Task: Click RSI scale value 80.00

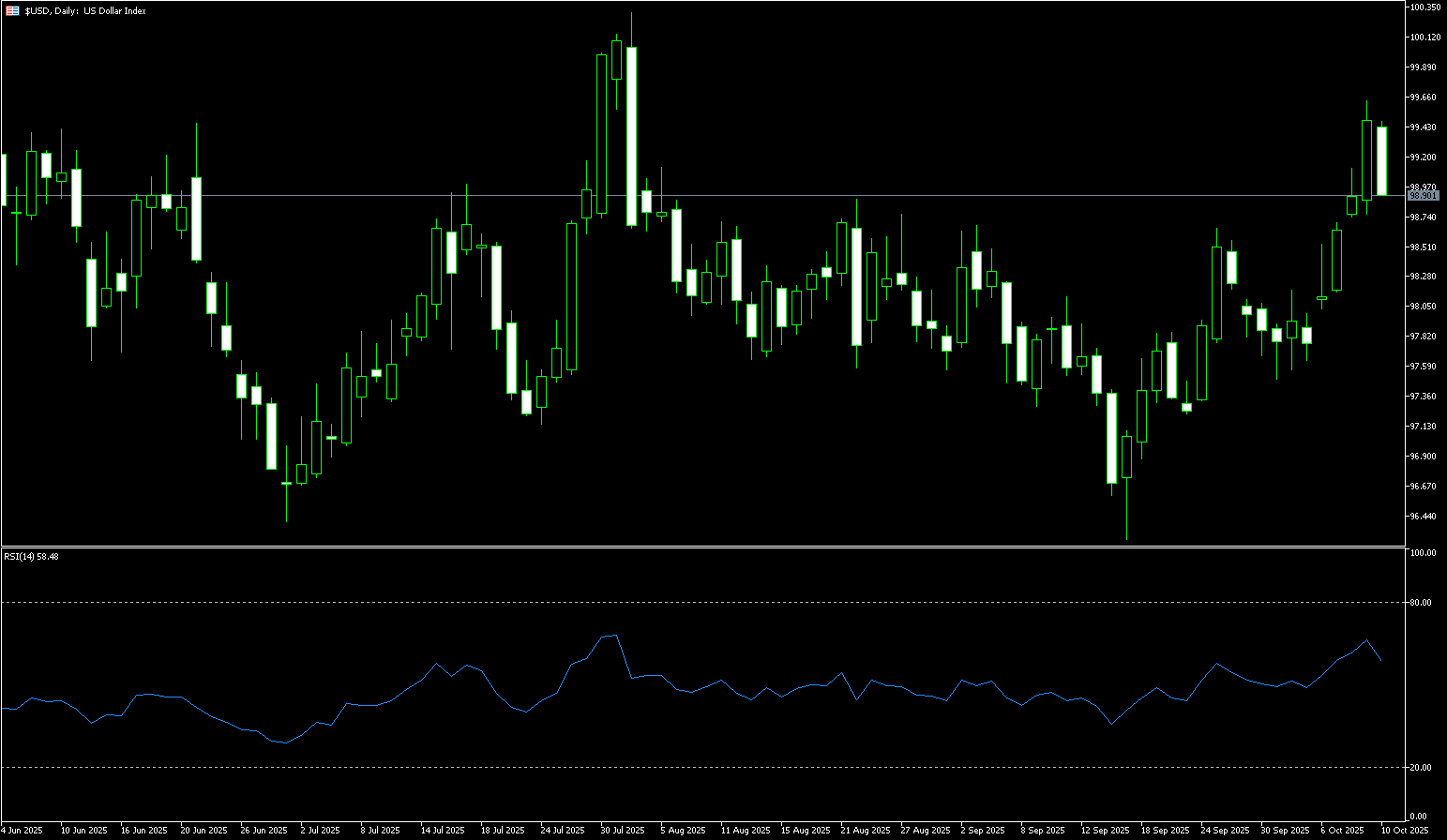Action: (x=1421, y=603)
